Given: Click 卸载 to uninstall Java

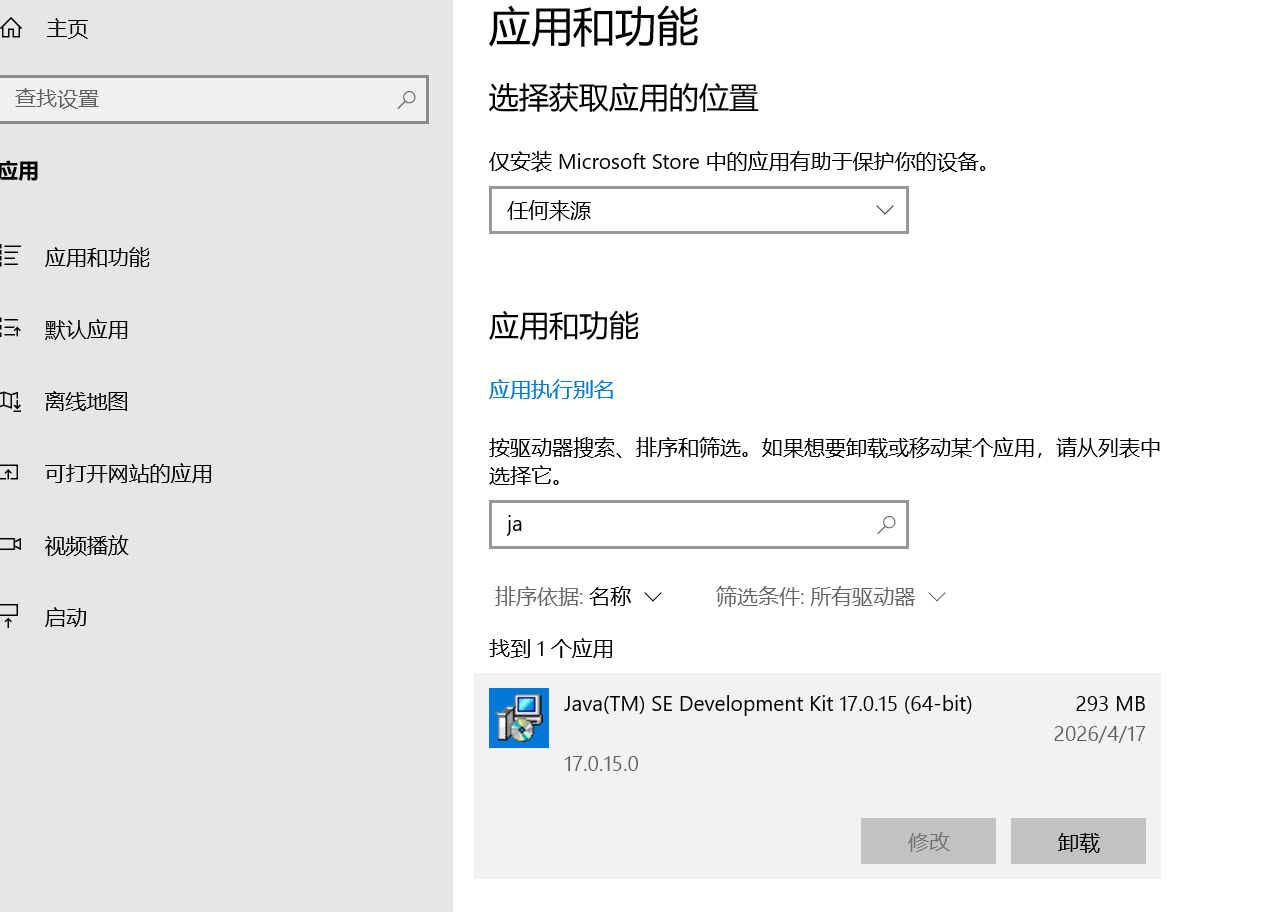Looking at the screenshot, I should point(1078,841).
